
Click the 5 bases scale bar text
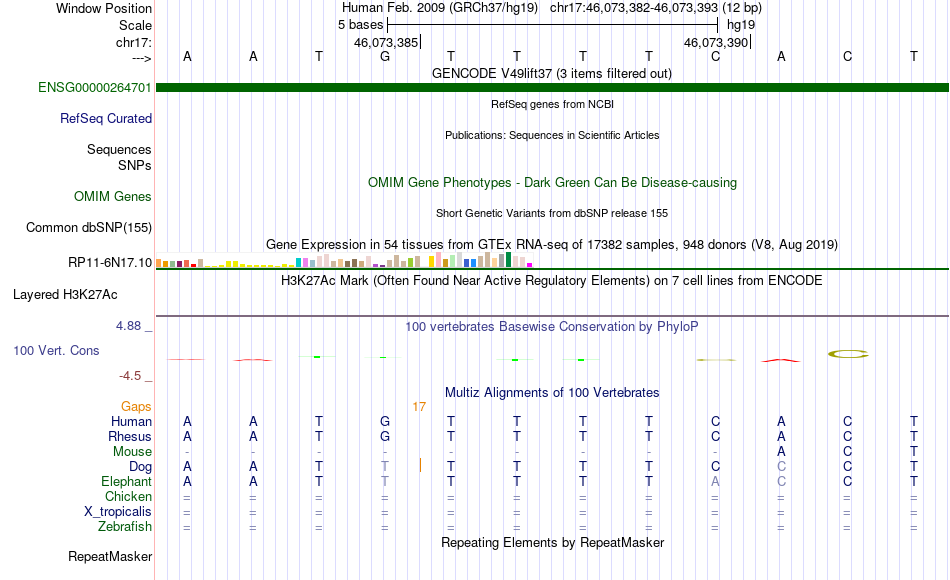[x=360, y=25]
